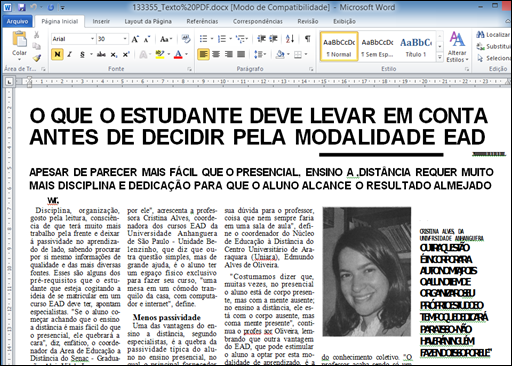
Task: Apply the Sem Esp... style
Action: [x=377, y=47]
